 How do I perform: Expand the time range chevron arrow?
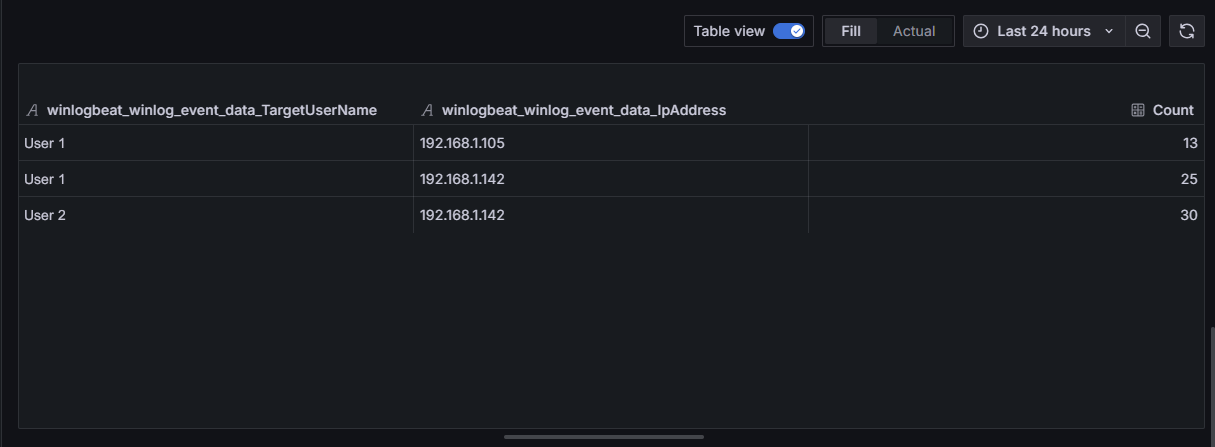[1109, 31]
